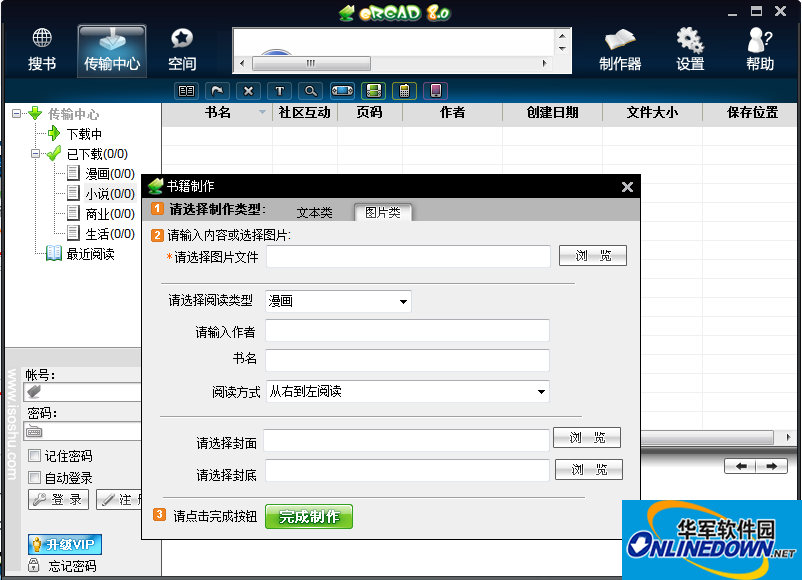Open the 请选择阅读类型 dropdown showing 漫画

(338, 301)
